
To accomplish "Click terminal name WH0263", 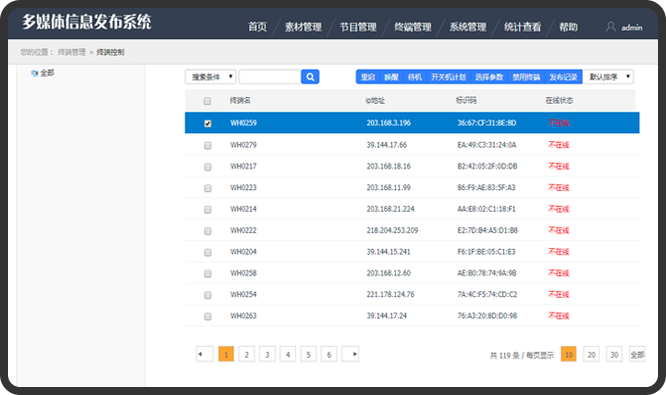I will click(243, 316).
